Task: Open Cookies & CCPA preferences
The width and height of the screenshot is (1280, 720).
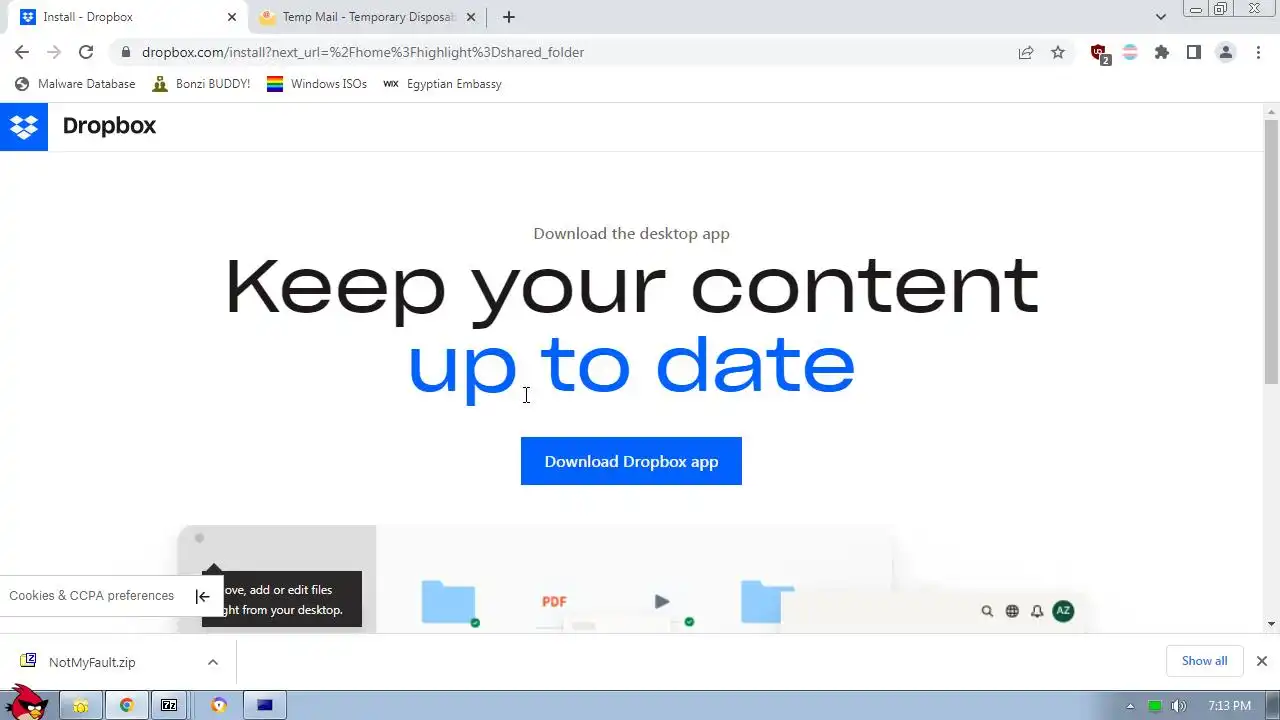Action: pyautogui.click(x=91, y=596)
